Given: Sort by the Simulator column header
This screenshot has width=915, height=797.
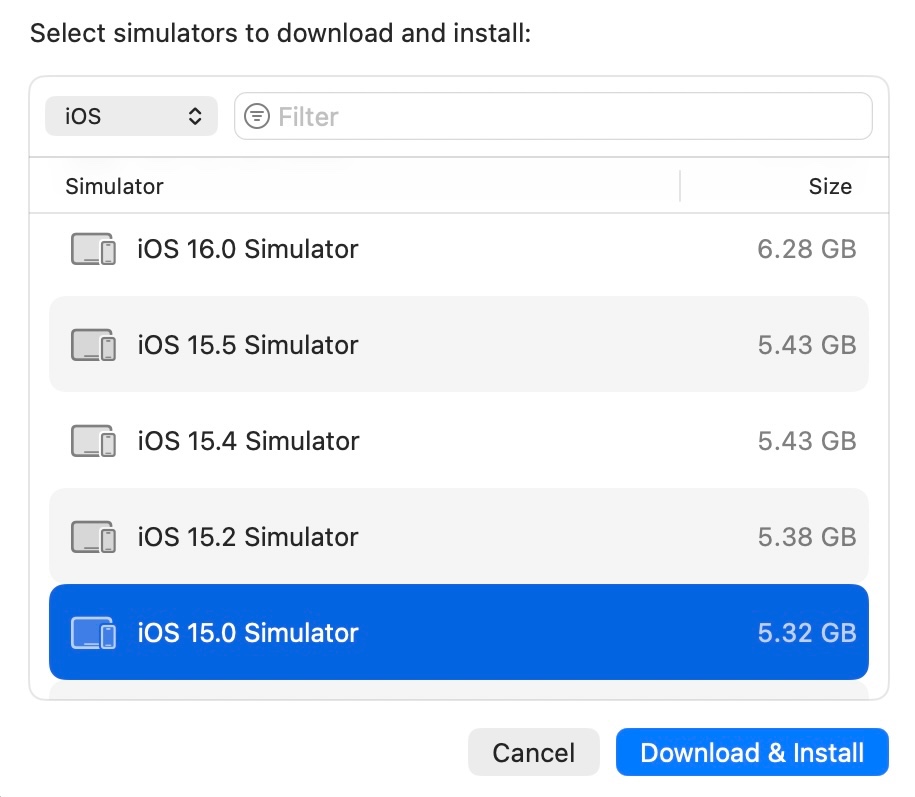Looking at the screenshot, I should (114, 186).
